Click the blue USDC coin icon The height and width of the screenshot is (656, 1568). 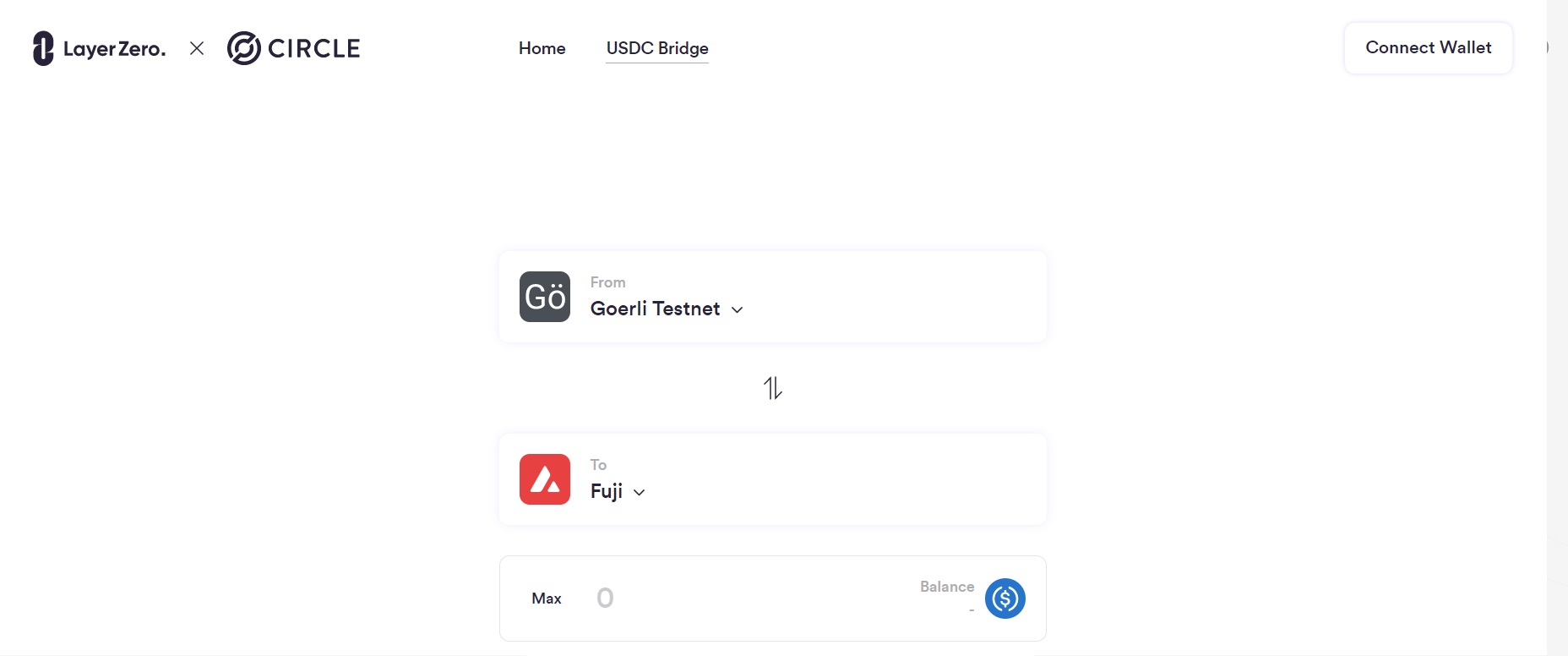tap(1005, 599)
